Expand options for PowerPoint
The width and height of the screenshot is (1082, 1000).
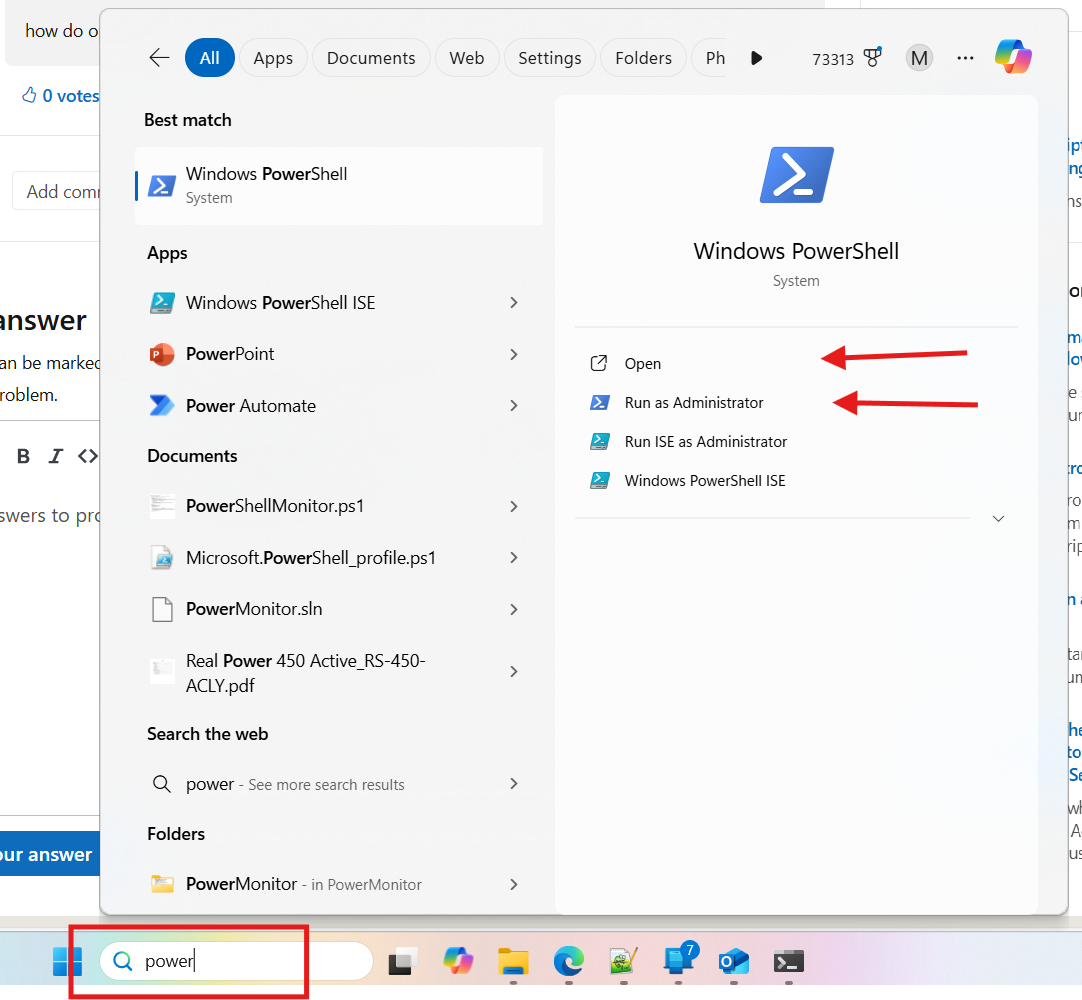click(513, 354)
